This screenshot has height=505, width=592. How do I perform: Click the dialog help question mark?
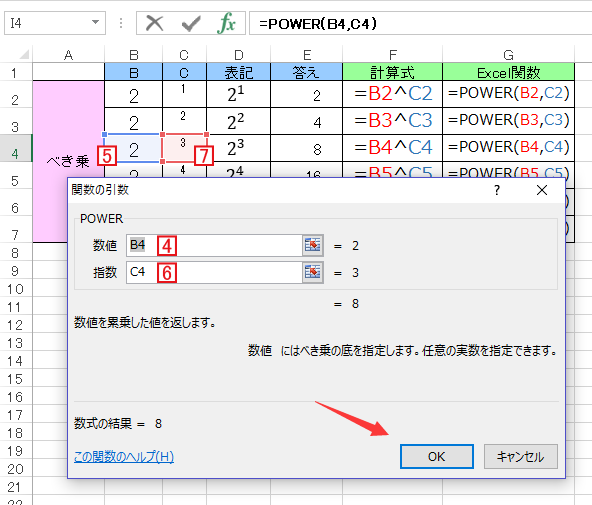(x=497, y=190)
